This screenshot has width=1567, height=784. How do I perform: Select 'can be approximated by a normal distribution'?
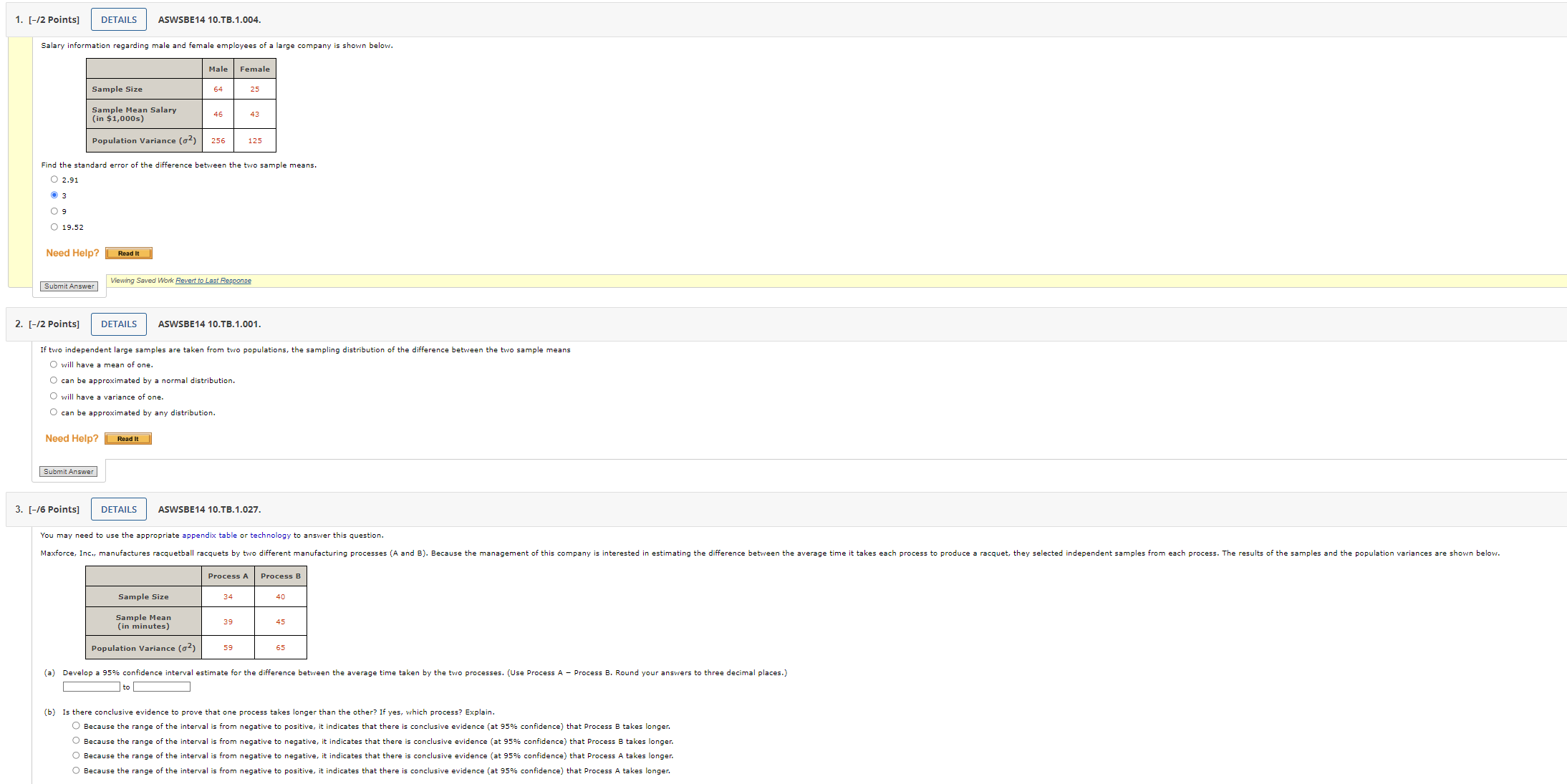pyautogui.click(x=54, y=380)
